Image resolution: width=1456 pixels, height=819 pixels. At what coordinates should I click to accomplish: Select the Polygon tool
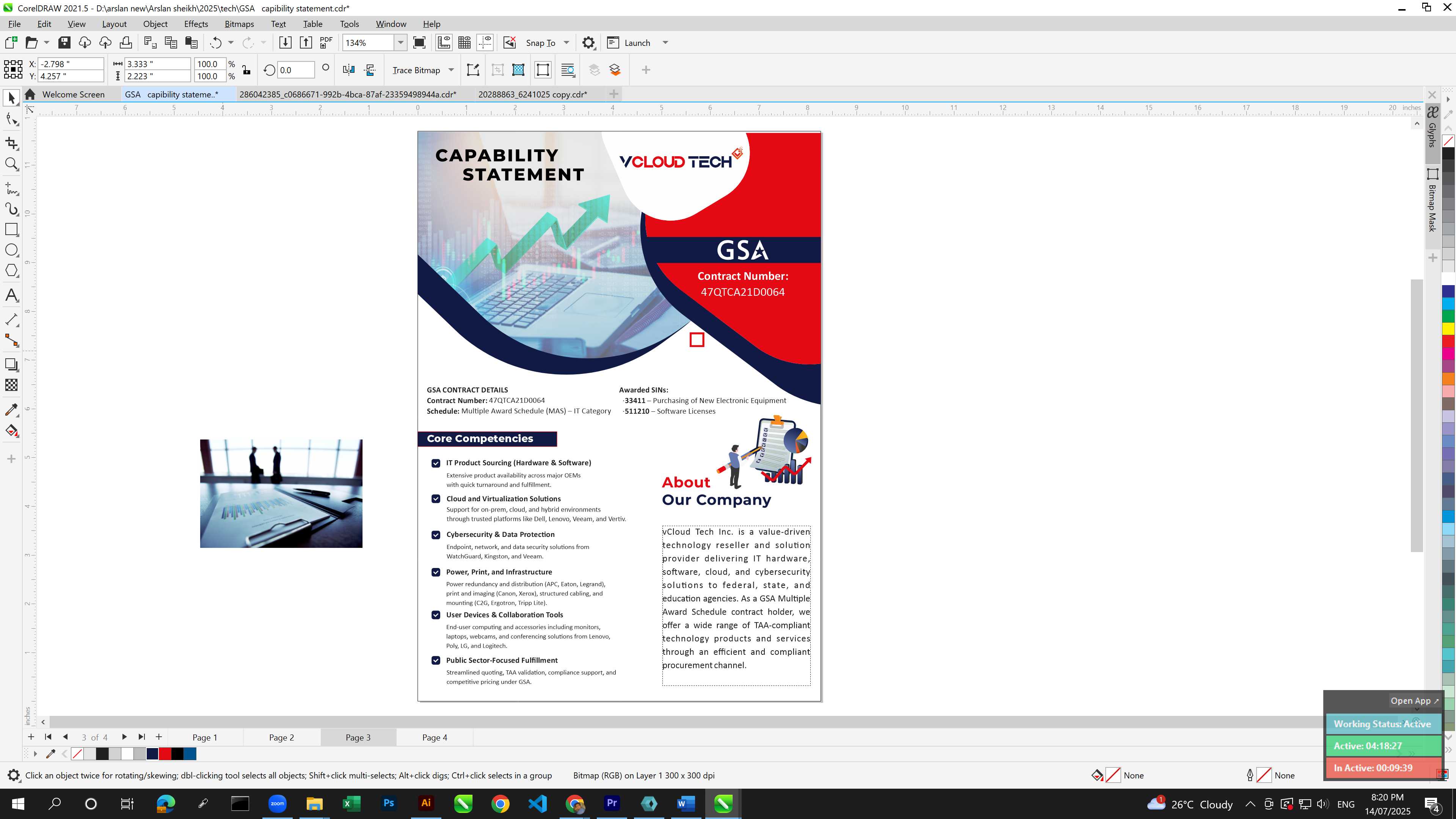11,271
